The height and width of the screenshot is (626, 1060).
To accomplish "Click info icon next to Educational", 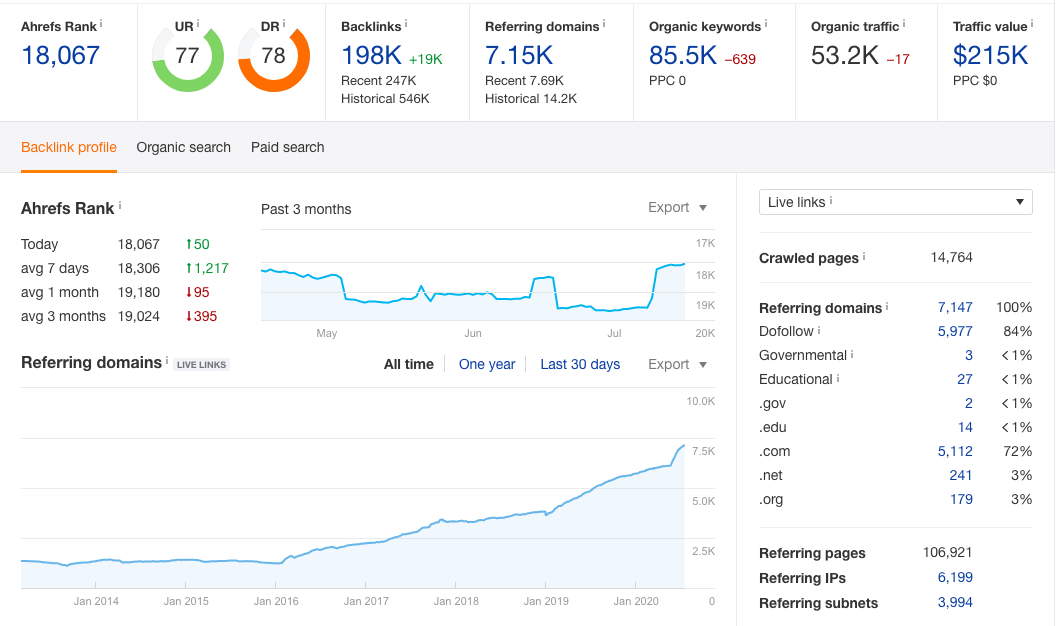I will (838, 378).
